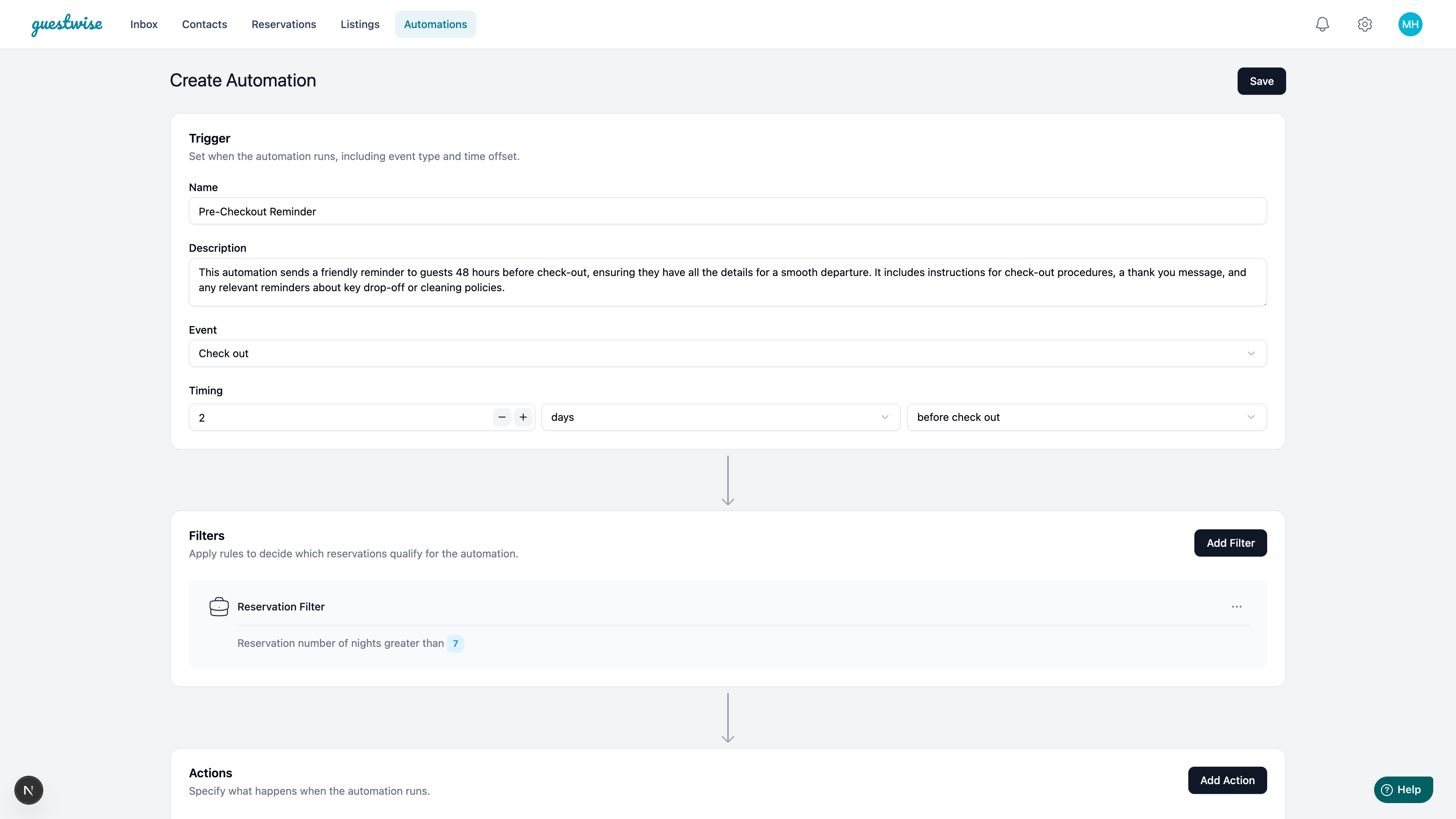This screenshot has width=1456, height=819.
Task: Go to the Inbox tab
Action: pos(144,24)
